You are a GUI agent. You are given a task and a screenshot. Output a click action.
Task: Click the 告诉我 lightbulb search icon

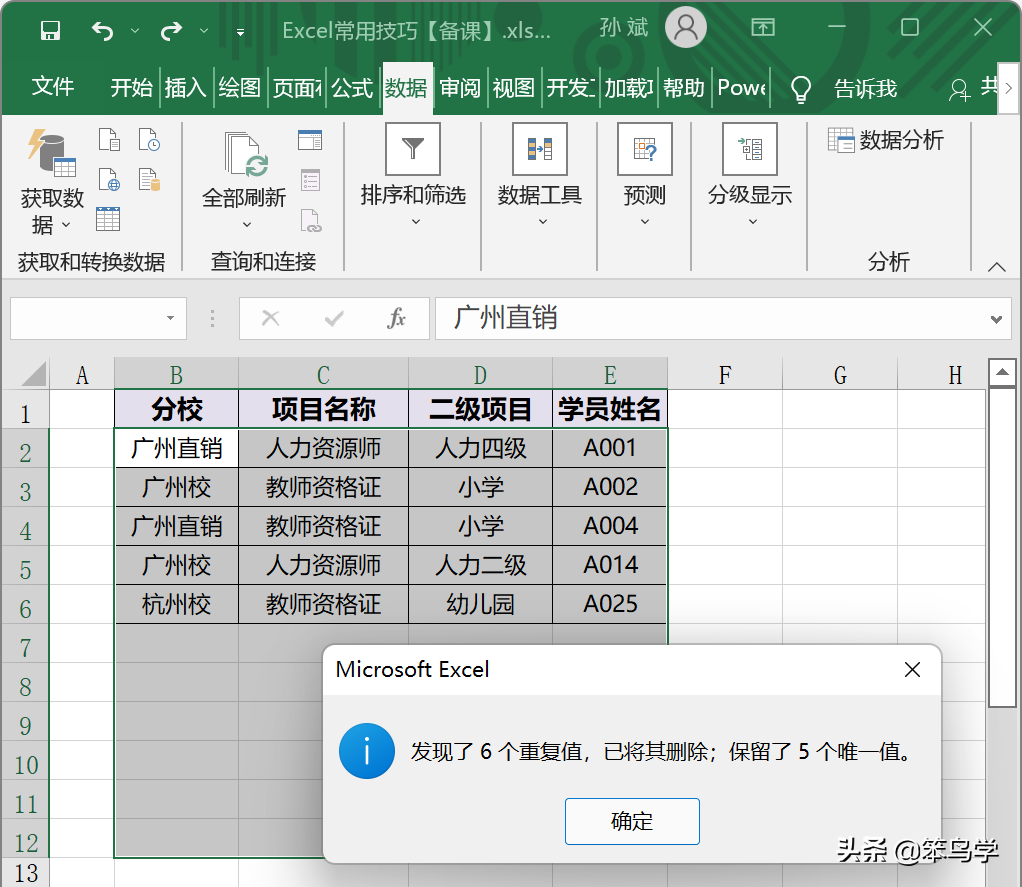click(x=800, y=89)
